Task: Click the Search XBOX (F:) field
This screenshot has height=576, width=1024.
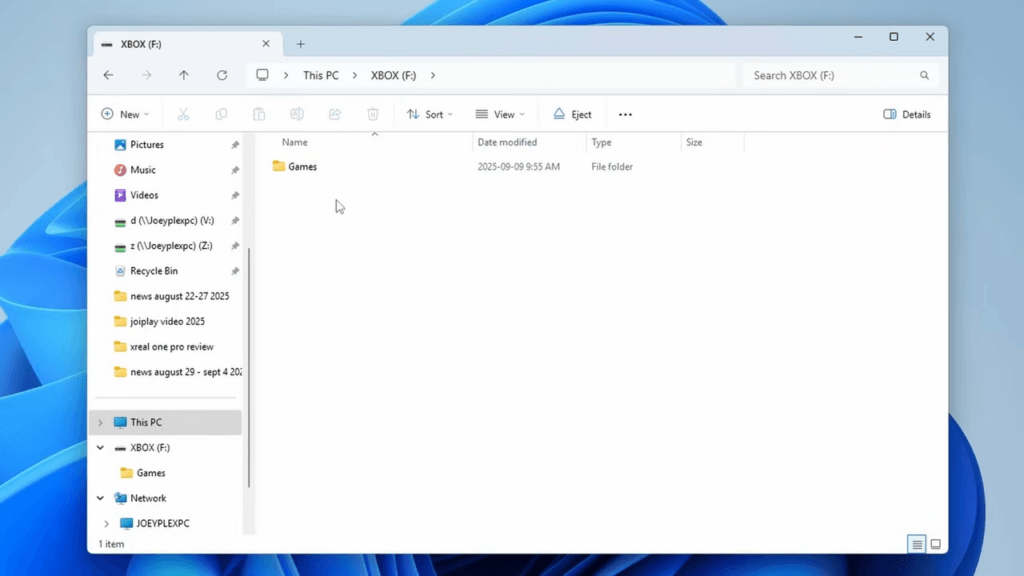Action: click(x=830, y=75)
